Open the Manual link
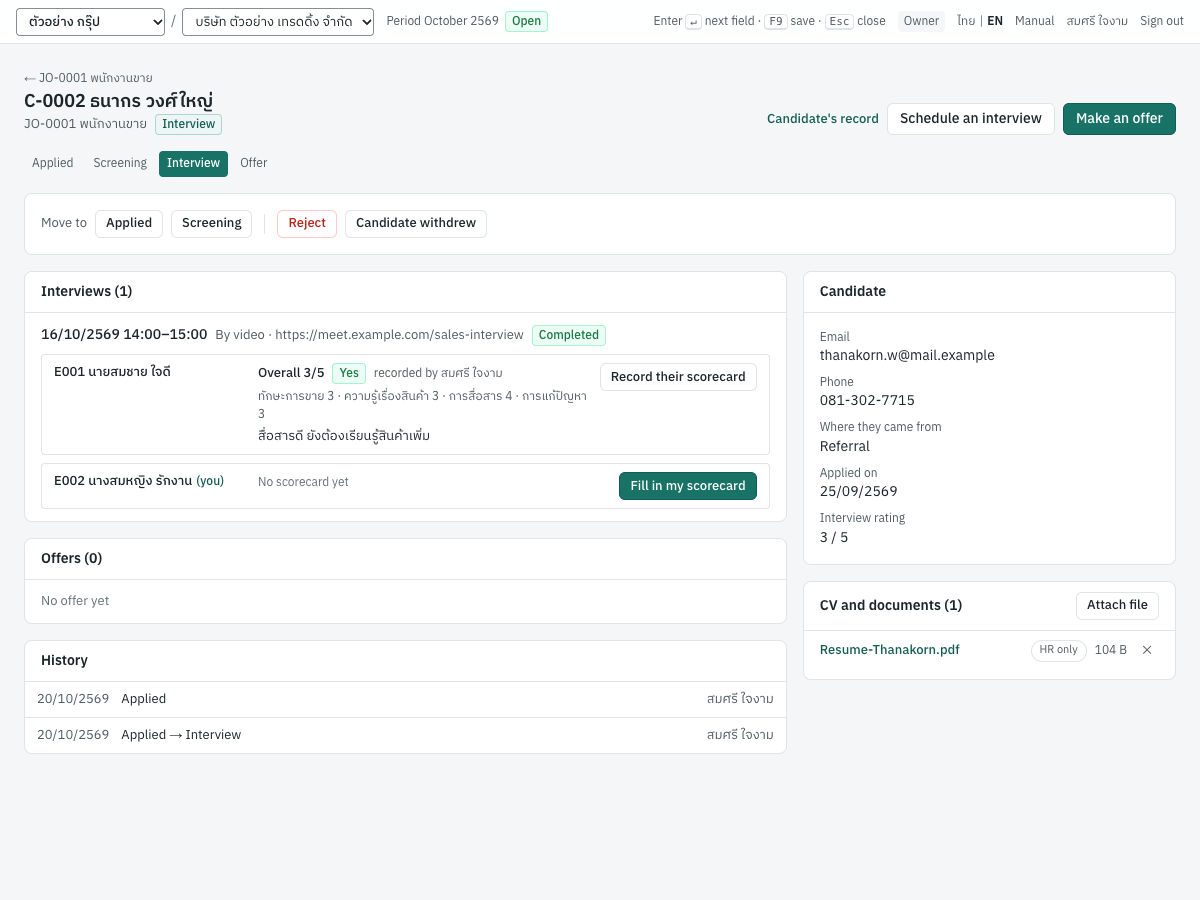This screenshot has width=1200, height=900. tap(1035, 21)
